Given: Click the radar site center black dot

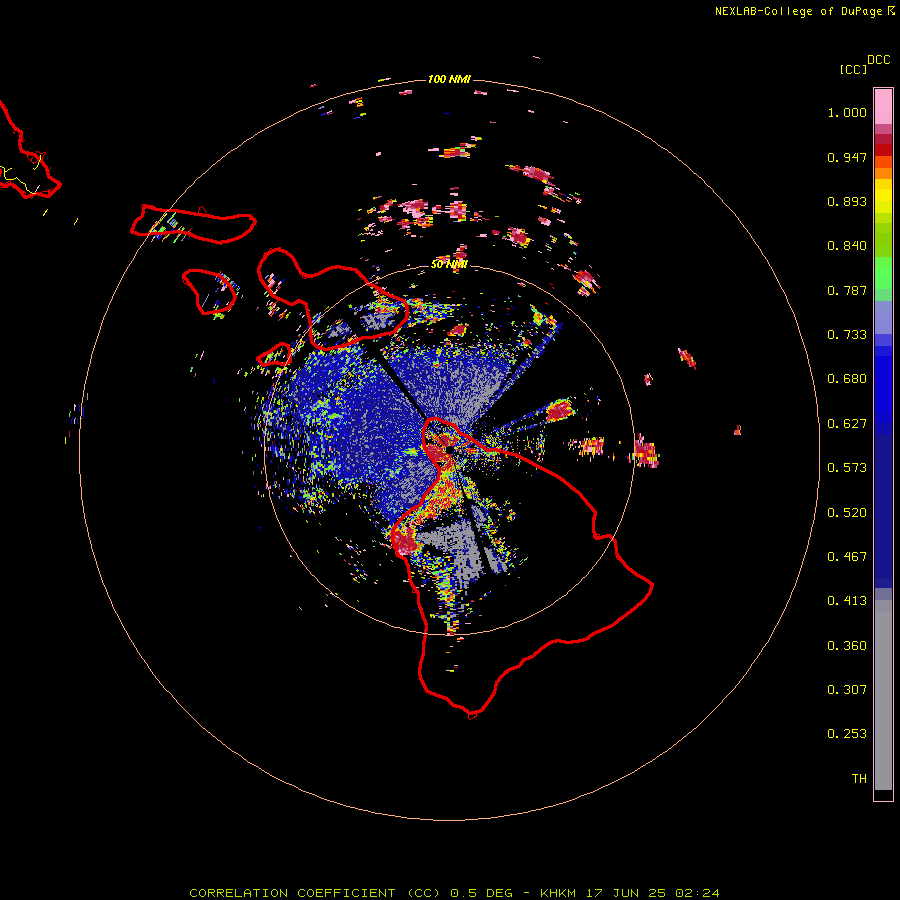Looking at the screenshot, I should pyautogui.click(x=450, y=449).
